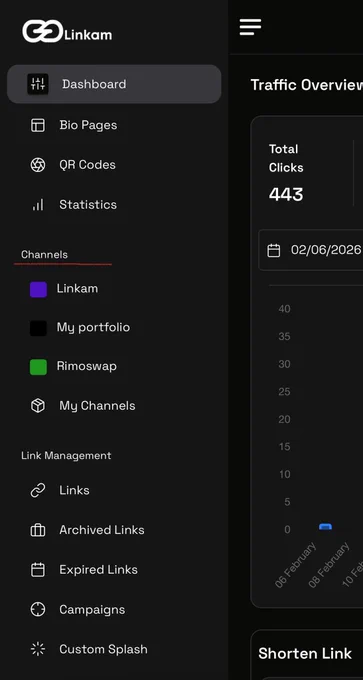Click the Links chain icon
363x680 pixels.
tap(38, 490)
